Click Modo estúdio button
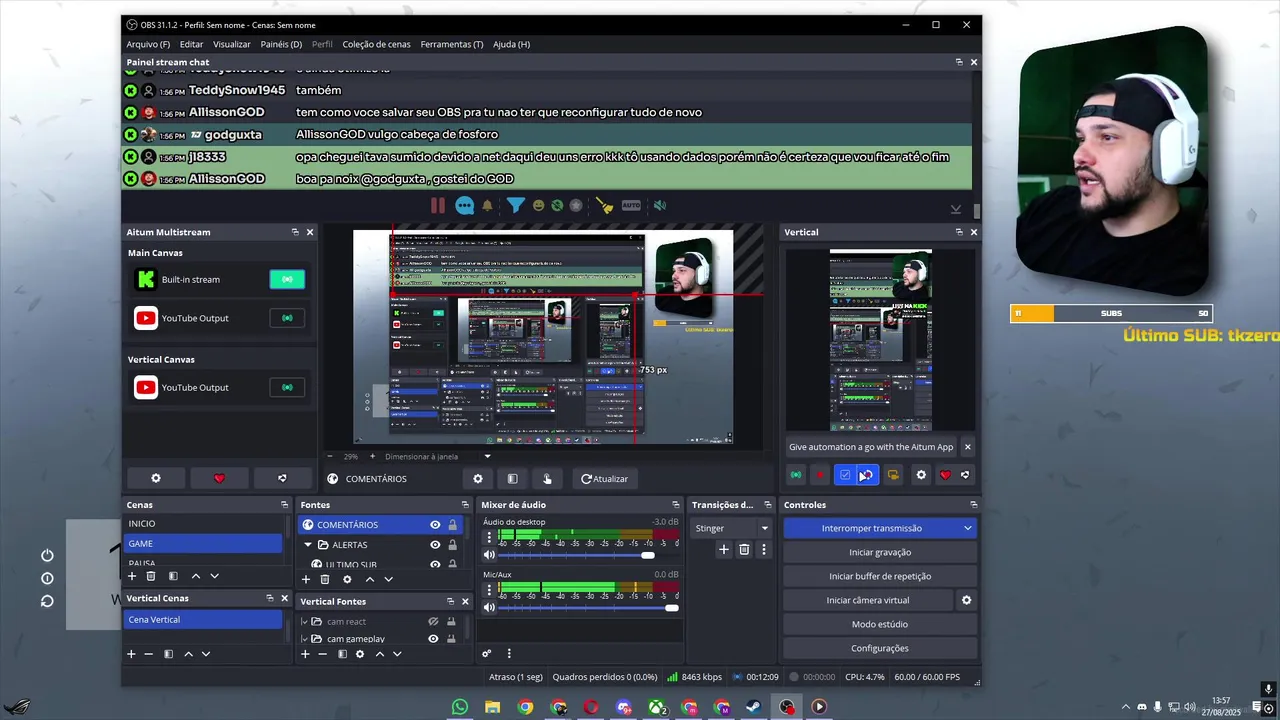 click(x=880, y=624)
